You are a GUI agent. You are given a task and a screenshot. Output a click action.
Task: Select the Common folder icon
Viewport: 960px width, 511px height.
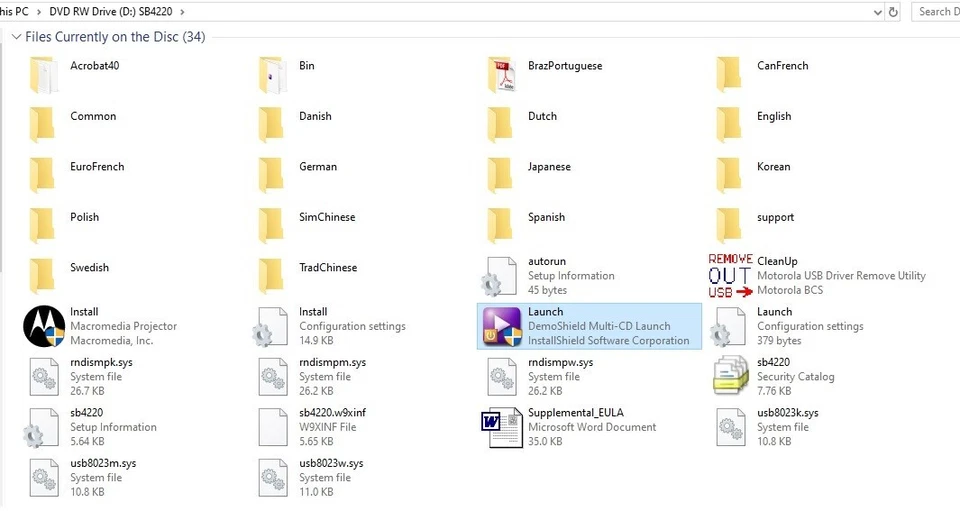tap(42, 124)
